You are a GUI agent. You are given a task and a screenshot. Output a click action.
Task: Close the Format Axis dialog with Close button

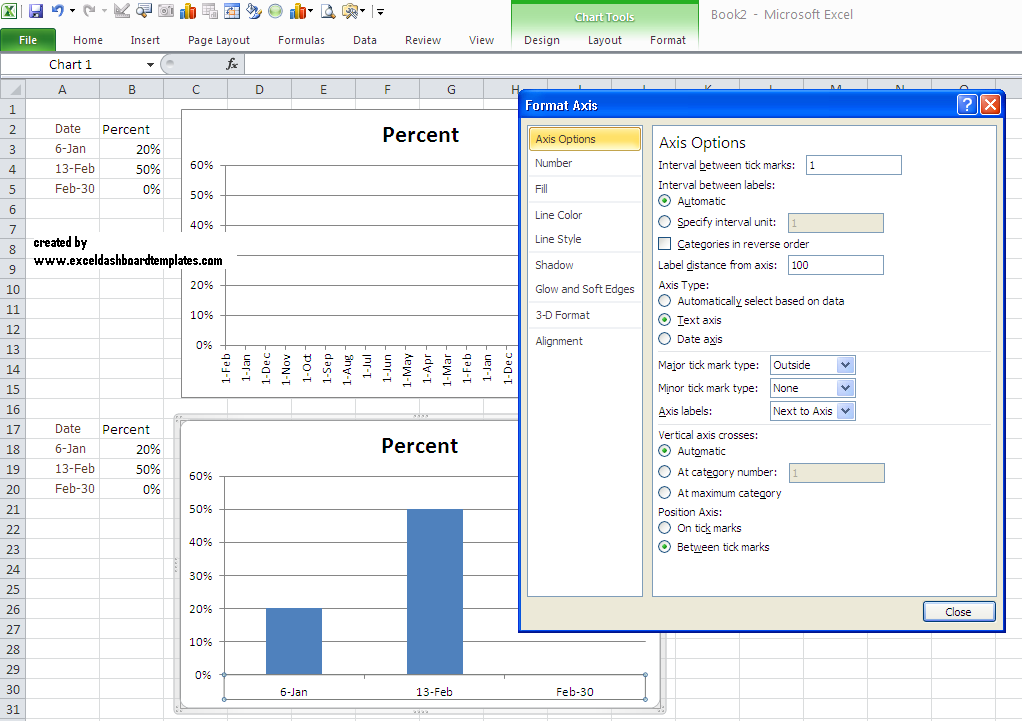tap(957, 611)
